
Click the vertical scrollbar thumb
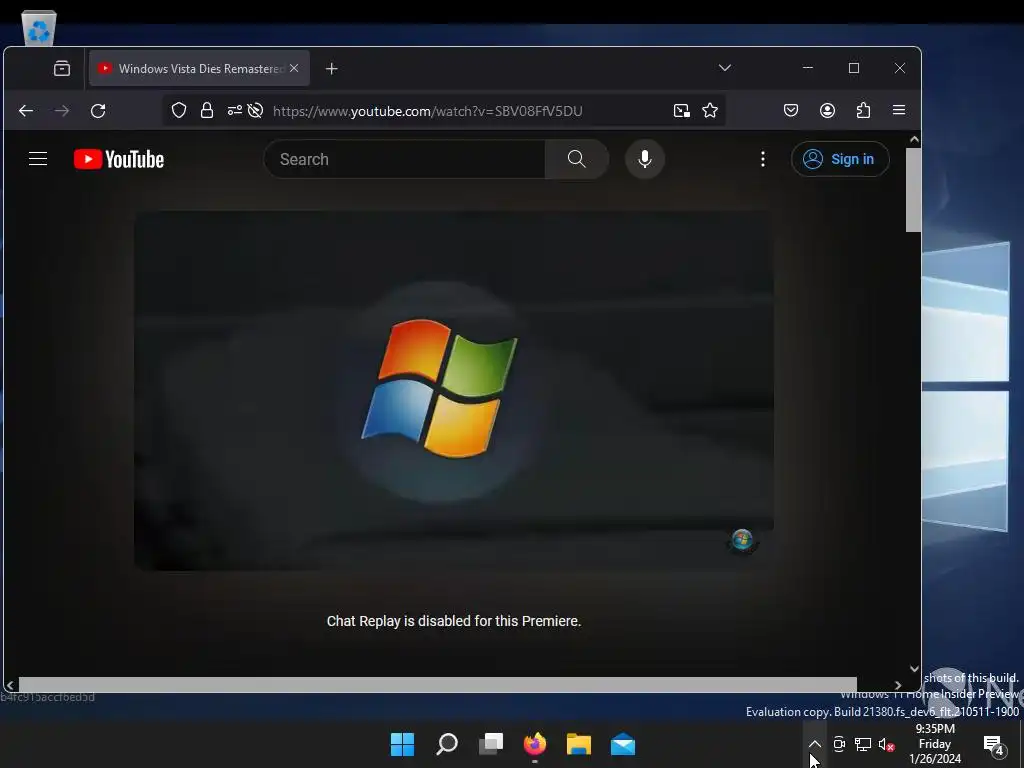point(914,189)
